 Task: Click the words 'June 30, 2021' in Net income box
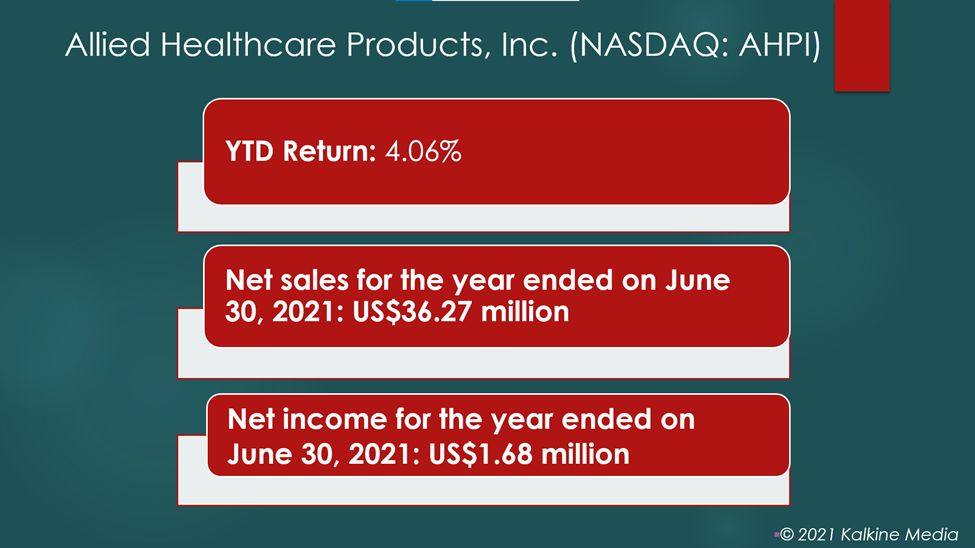(323, 454)
